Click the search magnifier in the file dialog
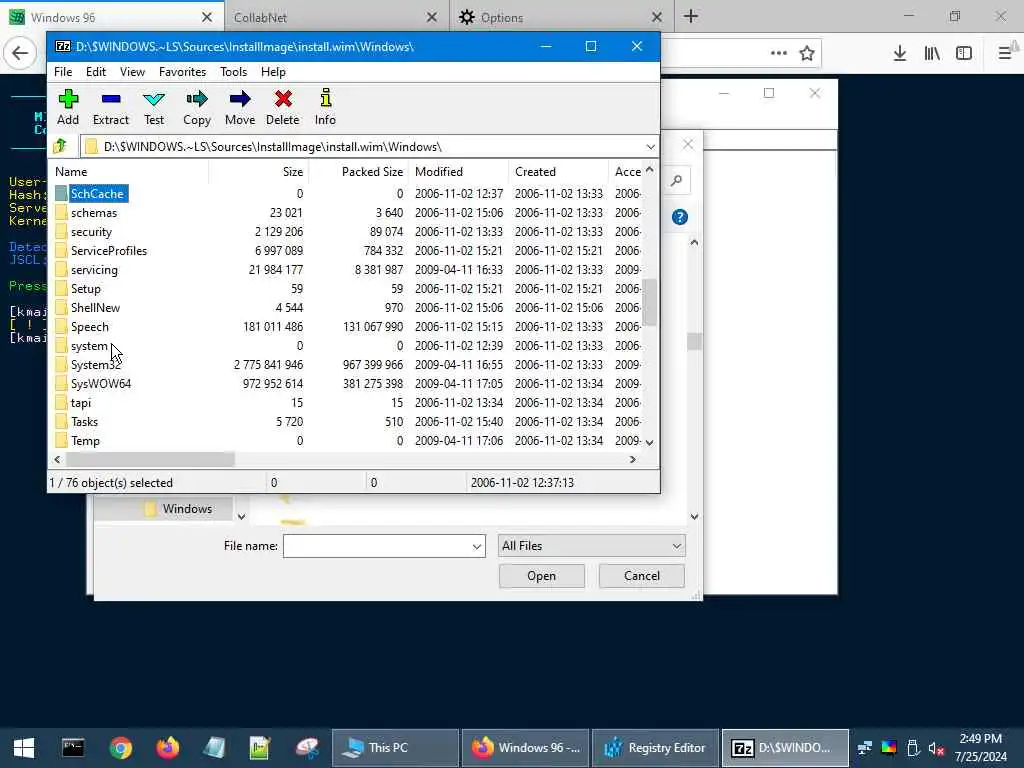 pos(677,180)
